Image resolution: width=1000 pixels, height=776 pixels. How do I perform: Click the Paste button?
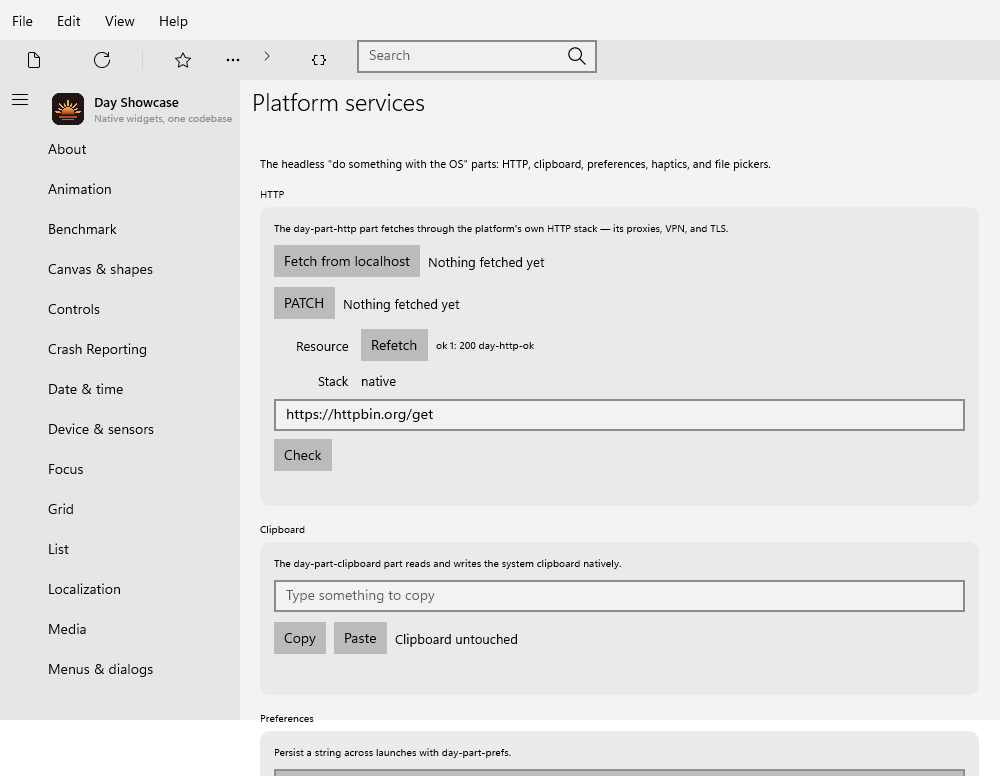(x=360, y=638)
